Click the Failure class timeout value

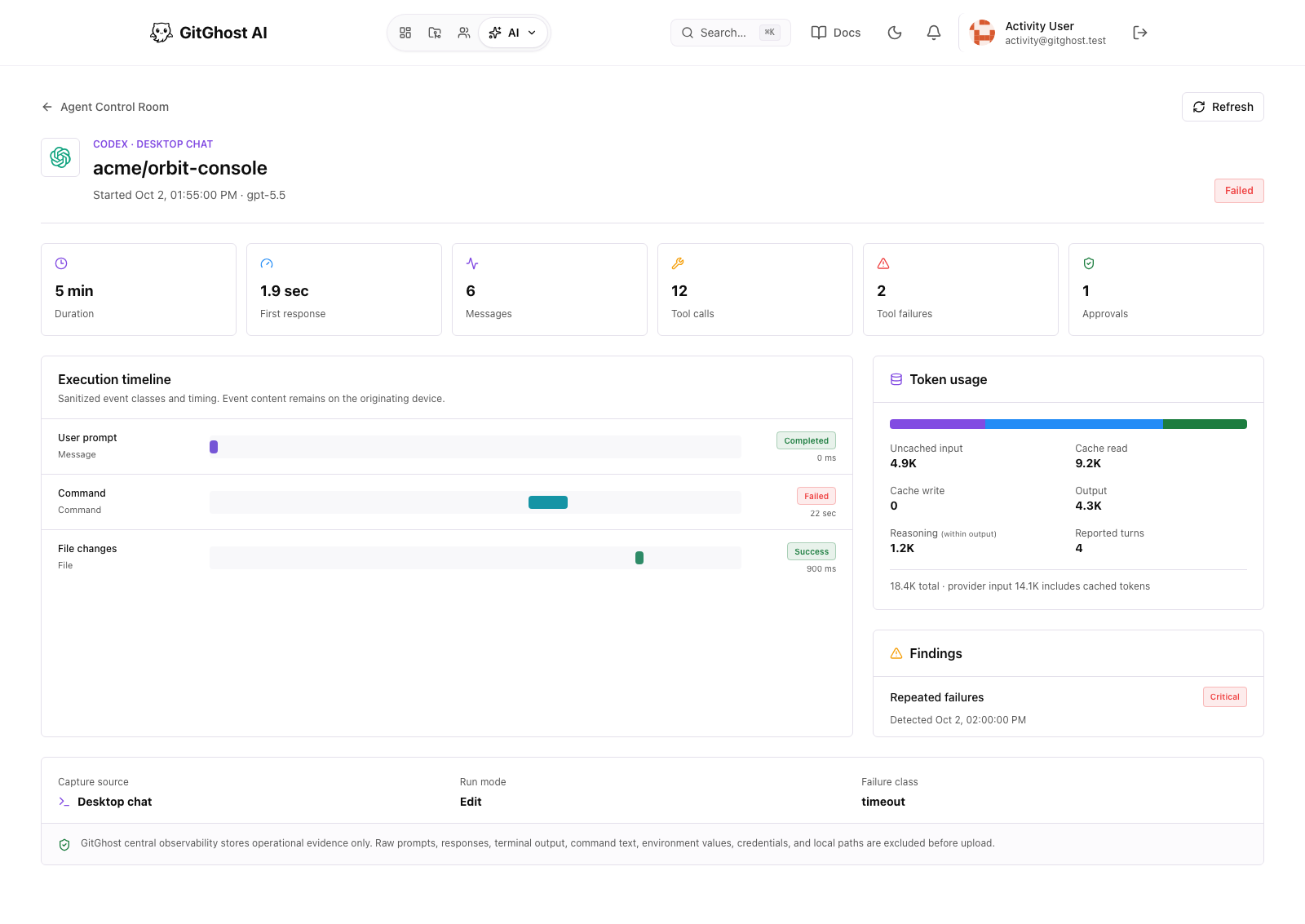coord(883,802)
